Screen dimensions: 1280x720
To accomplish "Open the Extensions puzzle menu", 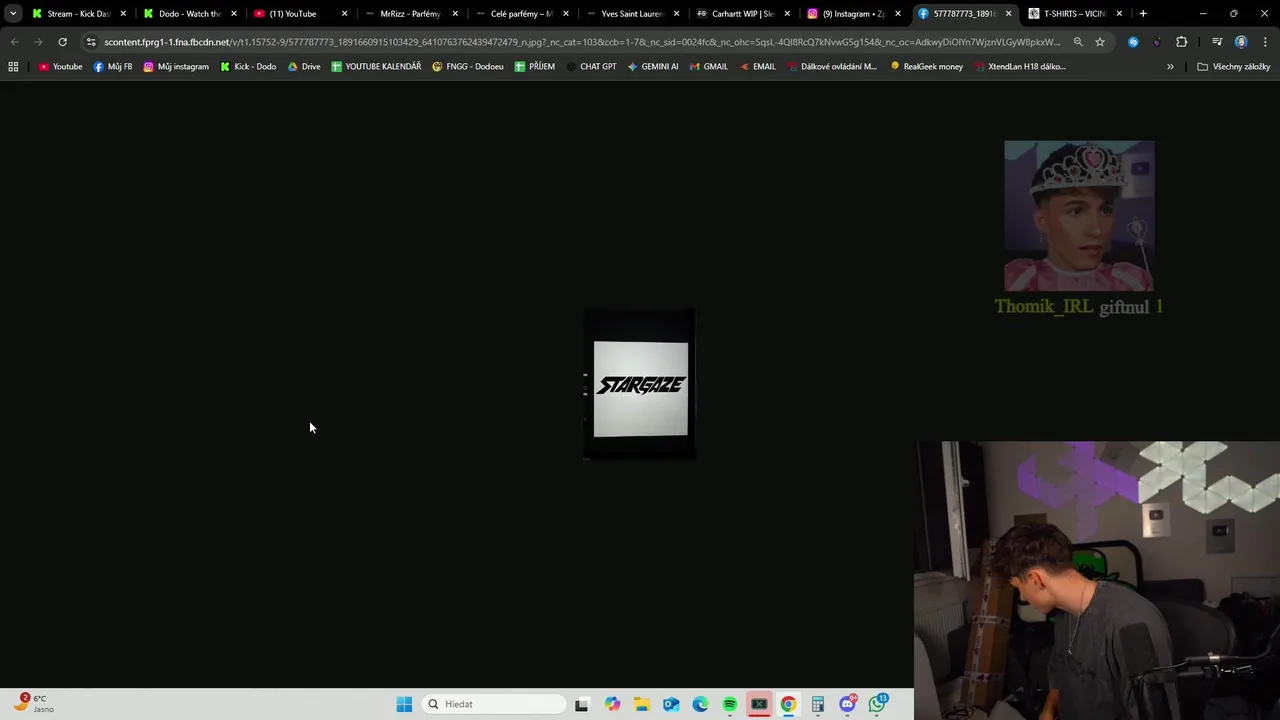I will point(1182,42).
